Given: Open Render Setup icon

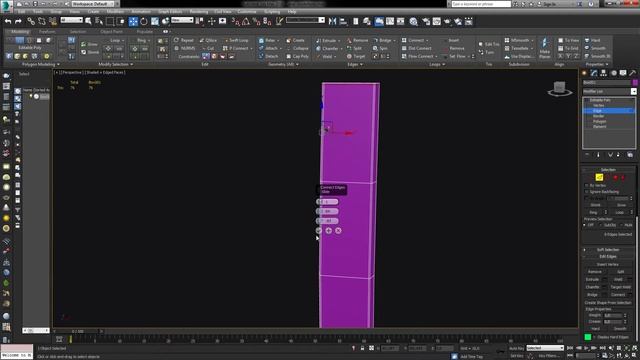Looking at the screenshot, I should click(426, 21).
